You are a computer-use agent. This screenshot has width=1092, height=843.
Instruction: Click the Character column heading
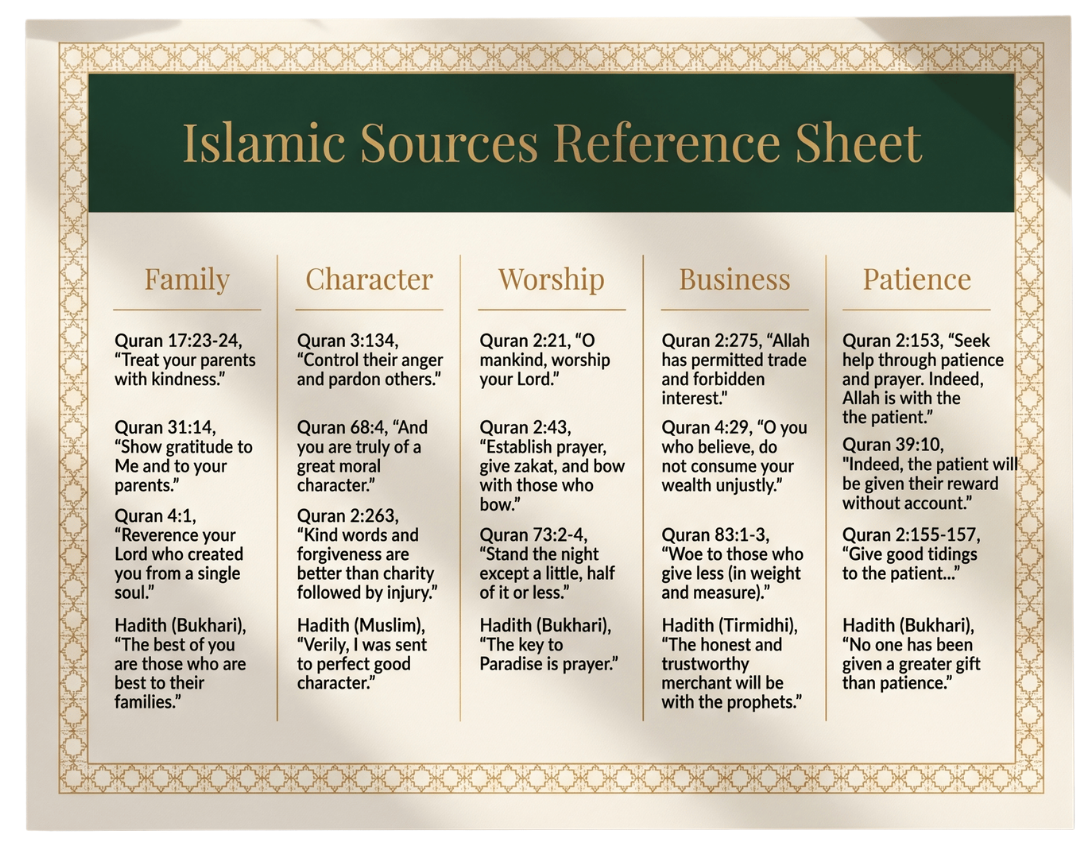pyautogui.click(x=369, y=280)
